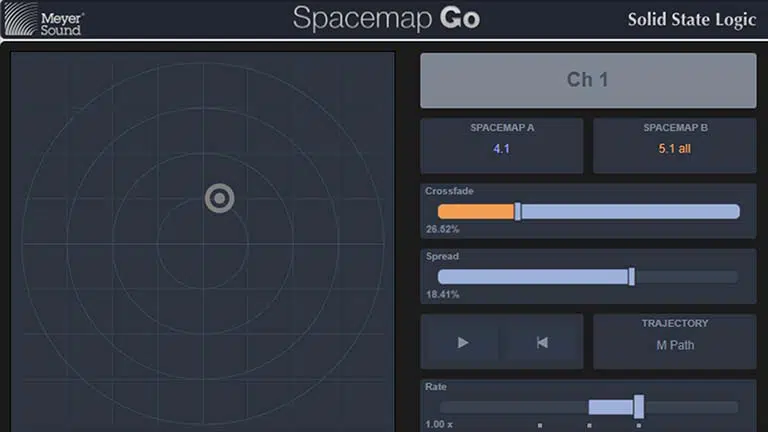Open the Trajectory selector showing M Path
768x432 pixels.
675,341
